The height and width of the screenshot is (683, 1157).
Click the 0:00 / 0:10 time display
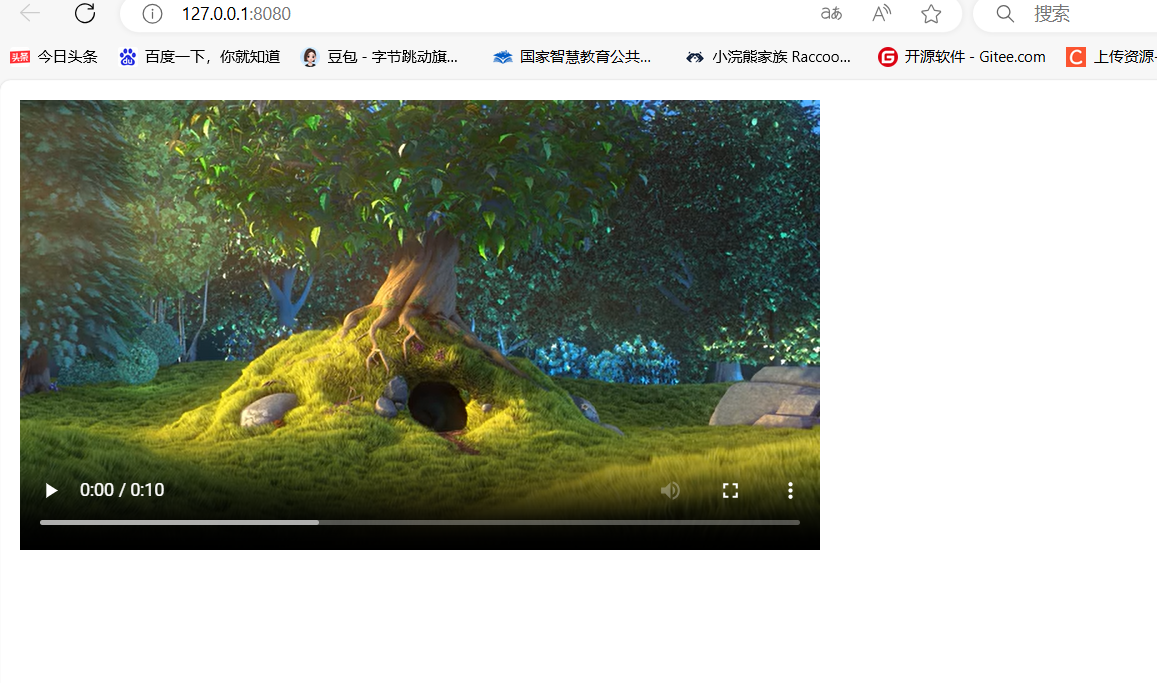(x=122, y=490)
